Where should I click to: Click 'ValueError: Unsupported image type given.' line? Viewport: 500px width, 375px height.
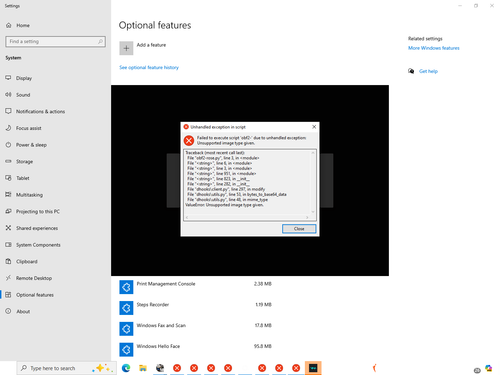[224, 205]
